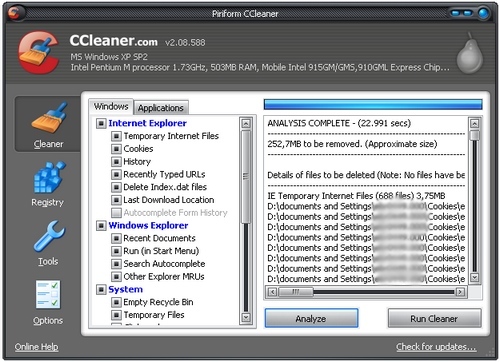The height and width of the screenshot is (362, 500).
Task: Switch to the Applications tab
Action: click(161, 108)
